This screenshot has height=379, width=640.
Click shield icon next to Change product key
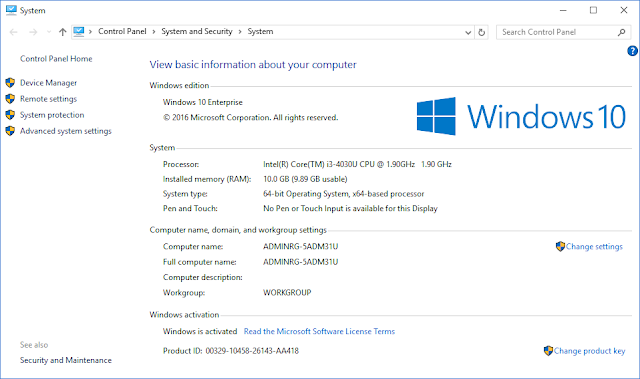coord(548,351)
